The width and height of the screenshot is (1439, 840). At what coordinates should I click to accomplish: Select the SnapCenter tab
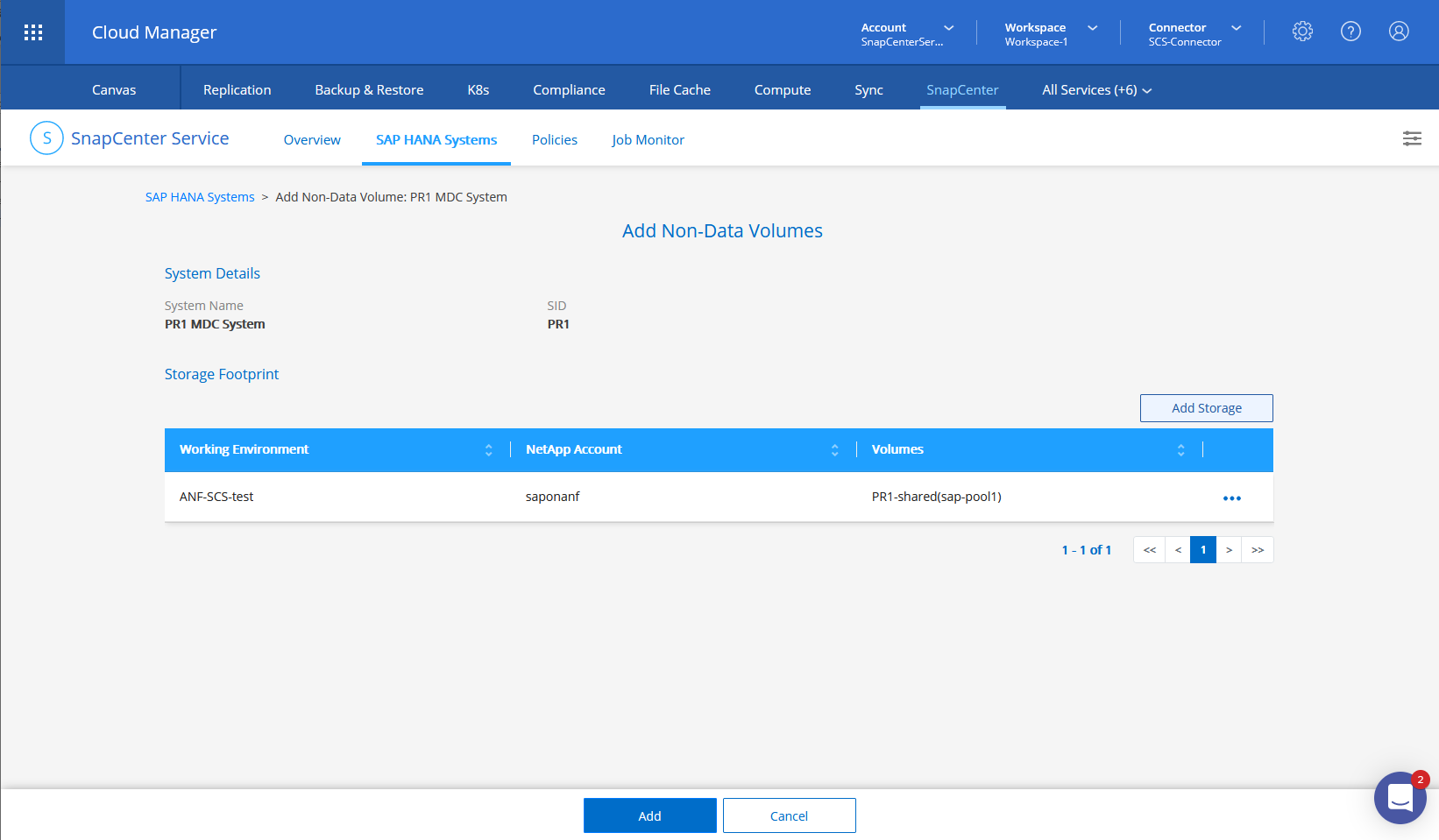(962, 90)
